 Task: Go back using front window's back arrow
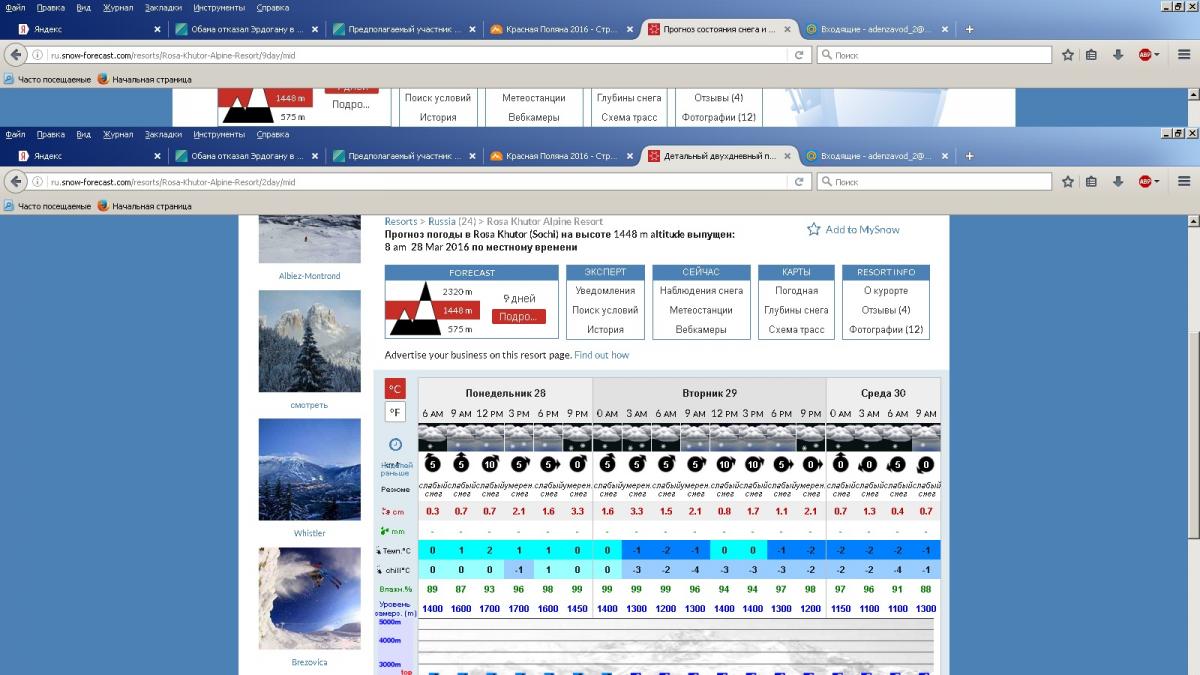pos(16,182)
